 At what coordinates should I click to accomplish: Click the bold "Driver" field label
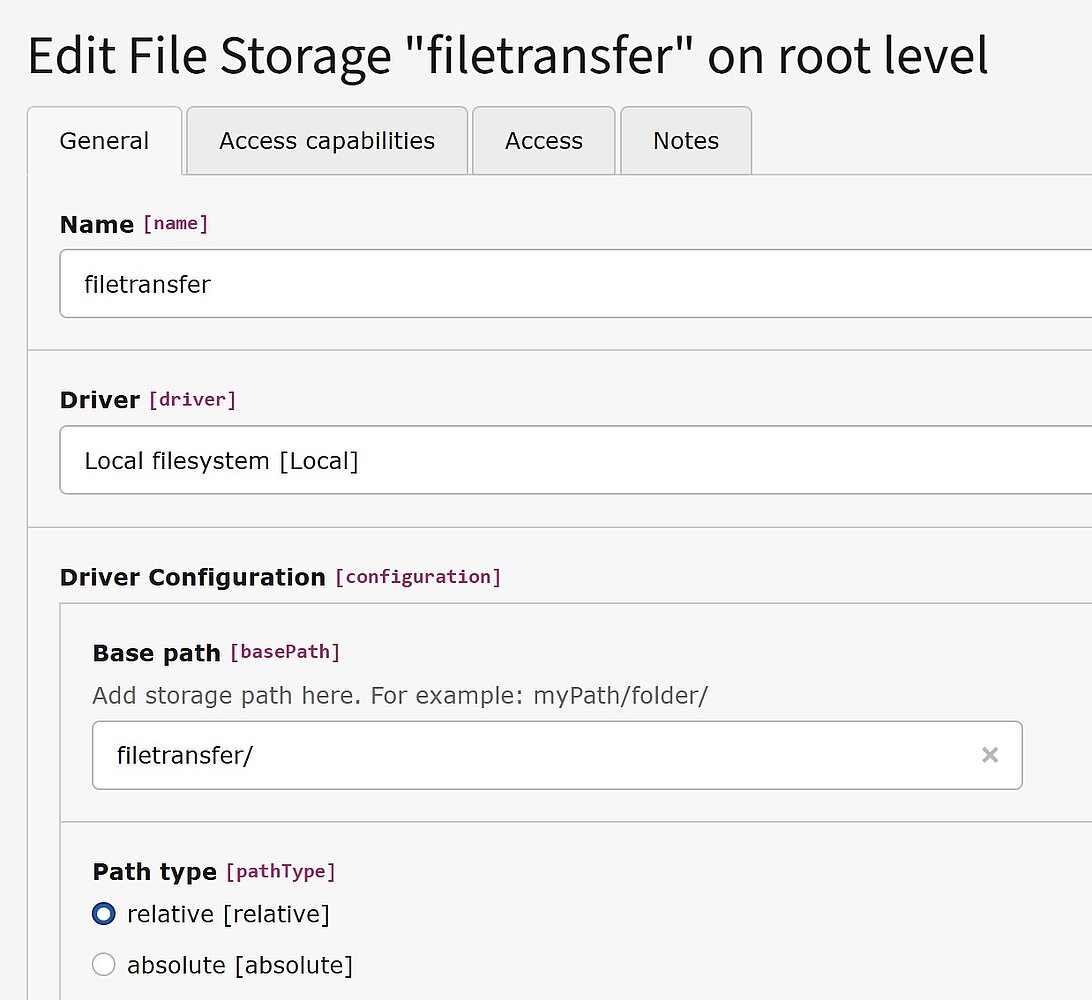point(100,400)
